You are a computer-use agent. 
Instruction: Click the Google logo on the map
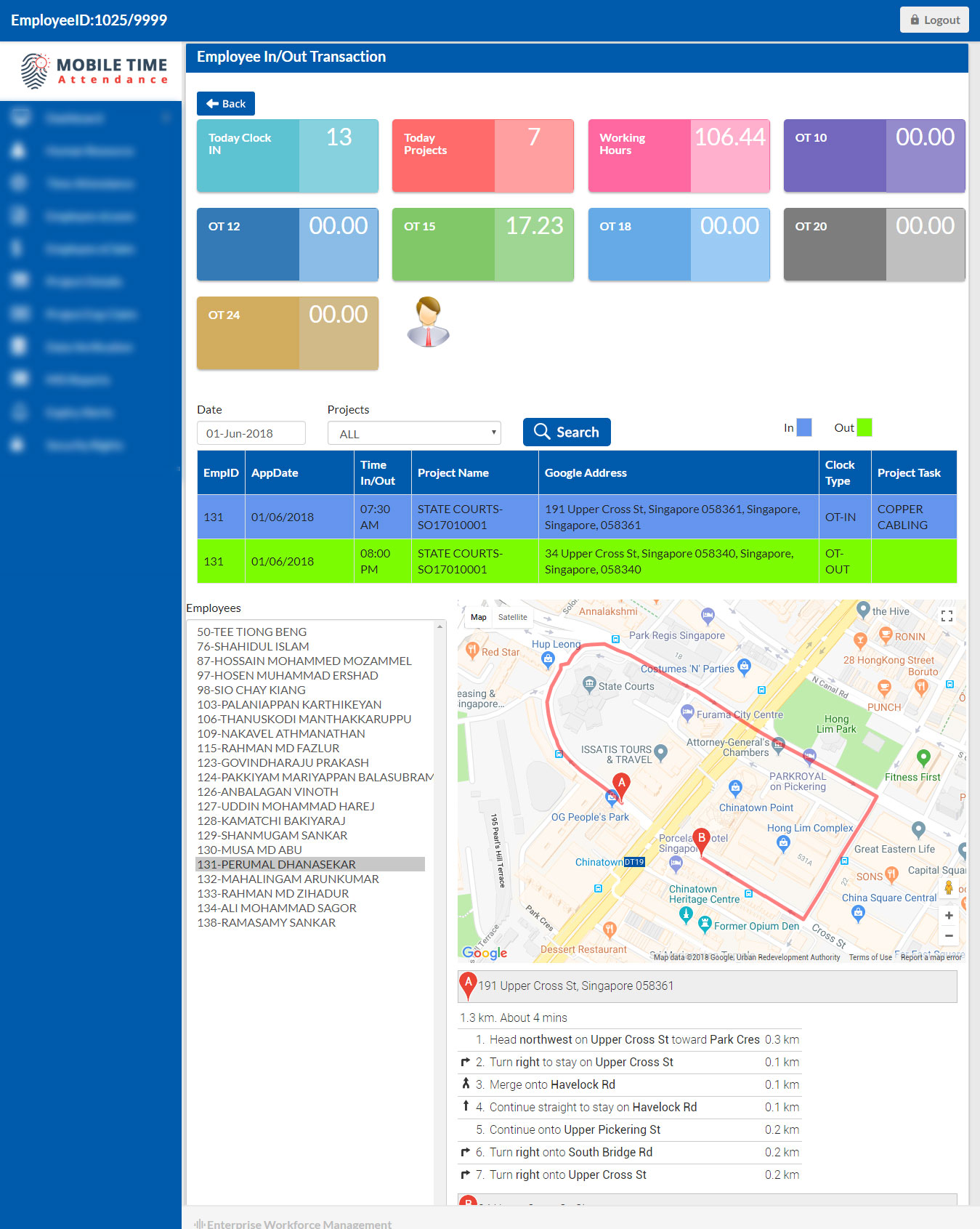485,953
